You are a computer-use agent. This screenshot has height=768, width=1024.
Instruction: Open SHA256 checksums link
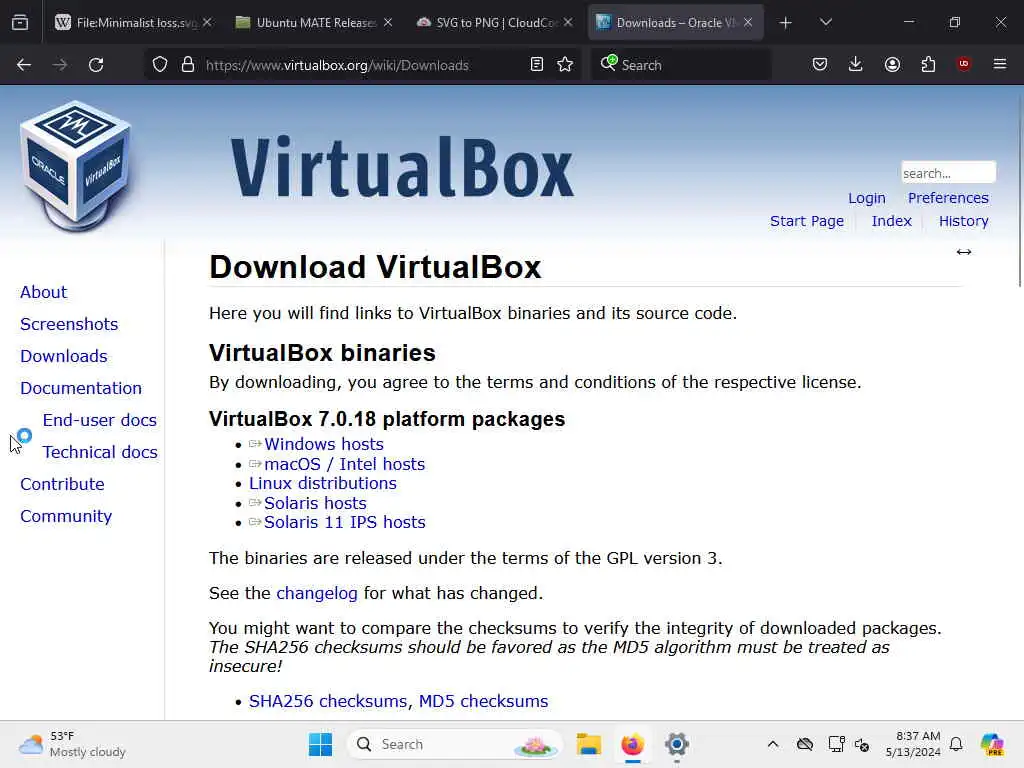(330, 701)
